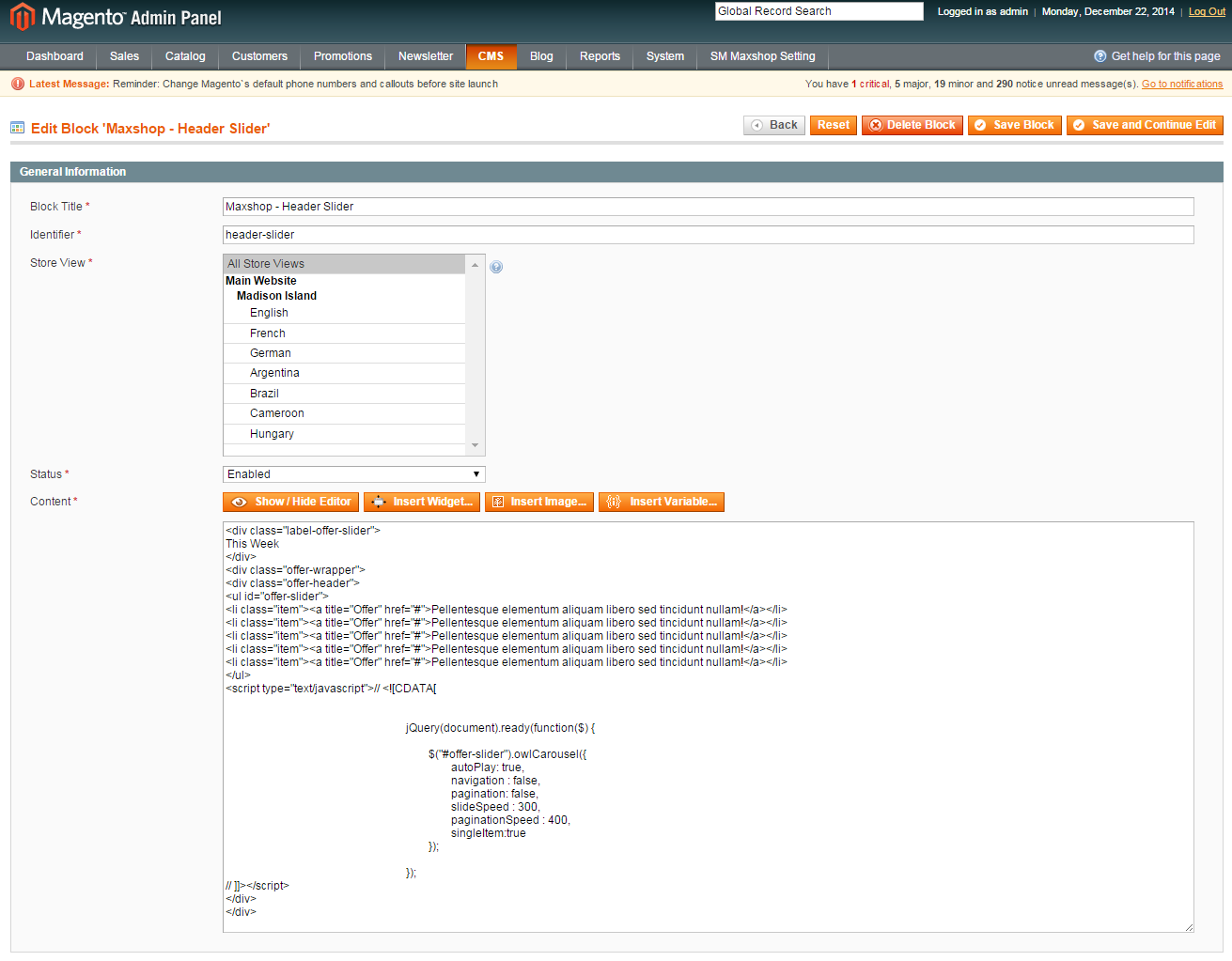Select German store view
This screenshot has width=1232, height=961.
coord(344,353)
